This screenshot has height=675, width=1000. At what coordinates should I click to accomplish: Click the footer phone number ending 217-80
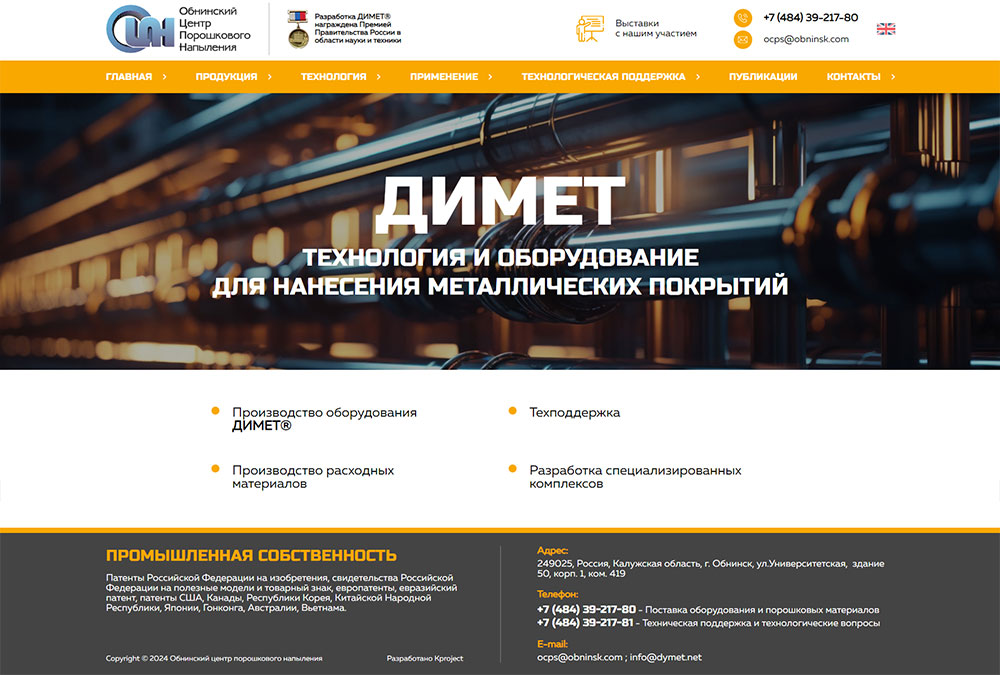coord(586,610)
